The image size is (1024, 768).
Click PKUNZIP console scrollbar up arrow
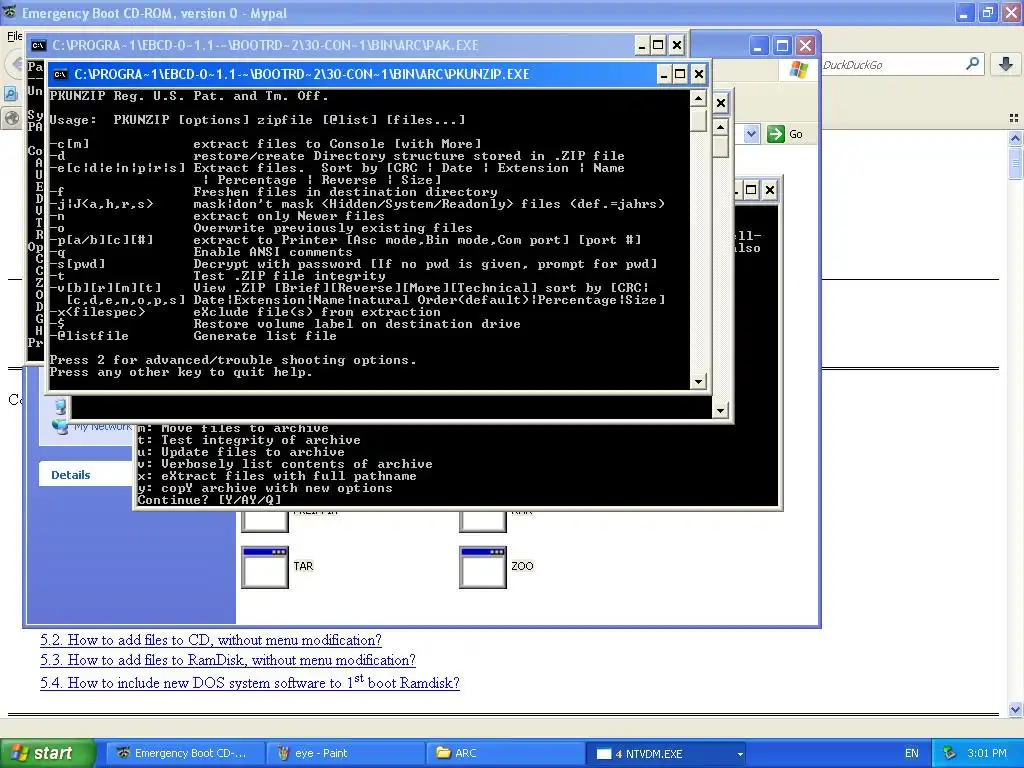tap(698, 99)
